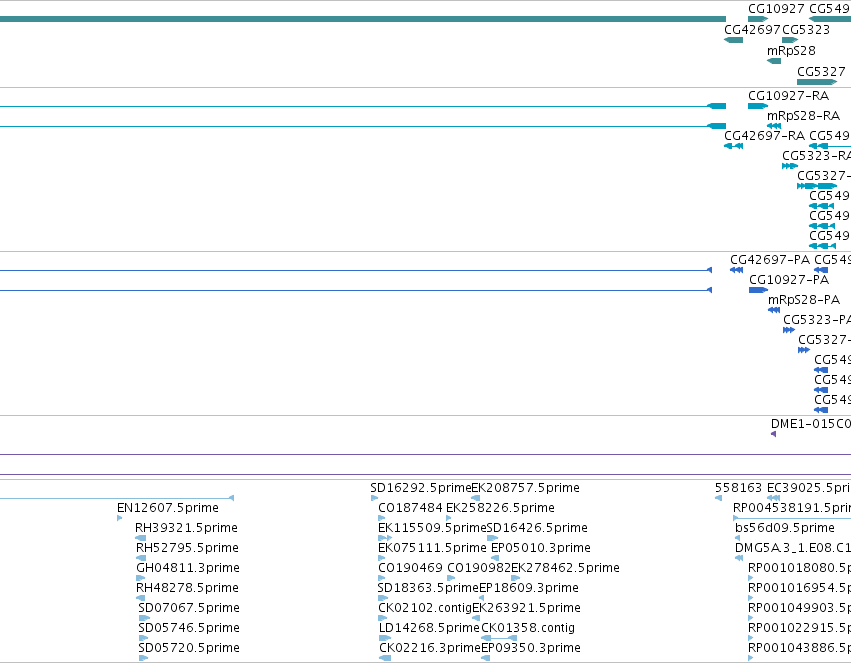Open EST label EK278462.5prime
The width and height of the screenshot is (851, 663).
tap(566, 568)
